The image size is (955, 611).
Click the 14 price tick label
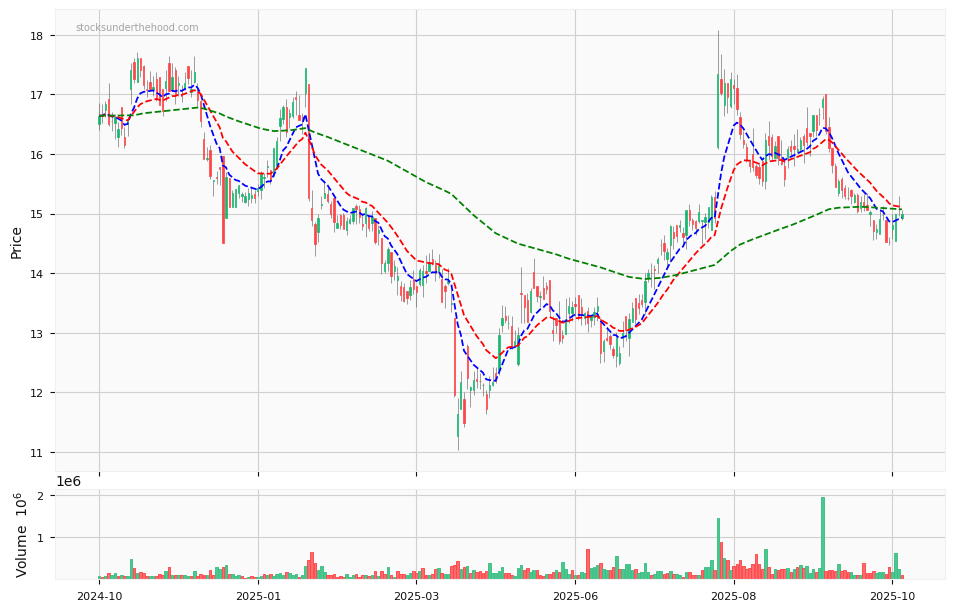pyautogui.click(x=37, y=274)
